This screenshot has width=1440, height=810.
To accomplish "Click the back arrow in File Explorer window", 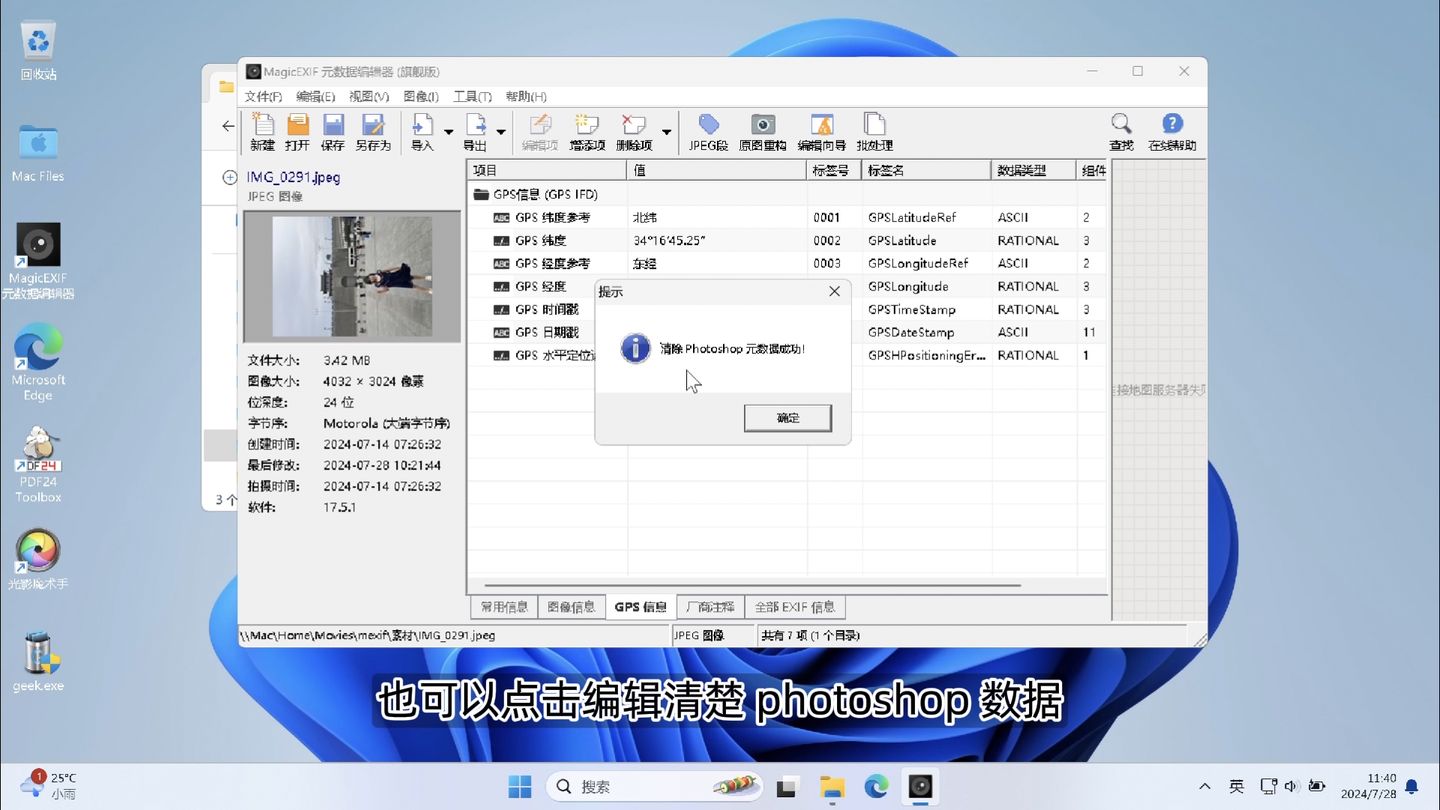I will [228, 126].
